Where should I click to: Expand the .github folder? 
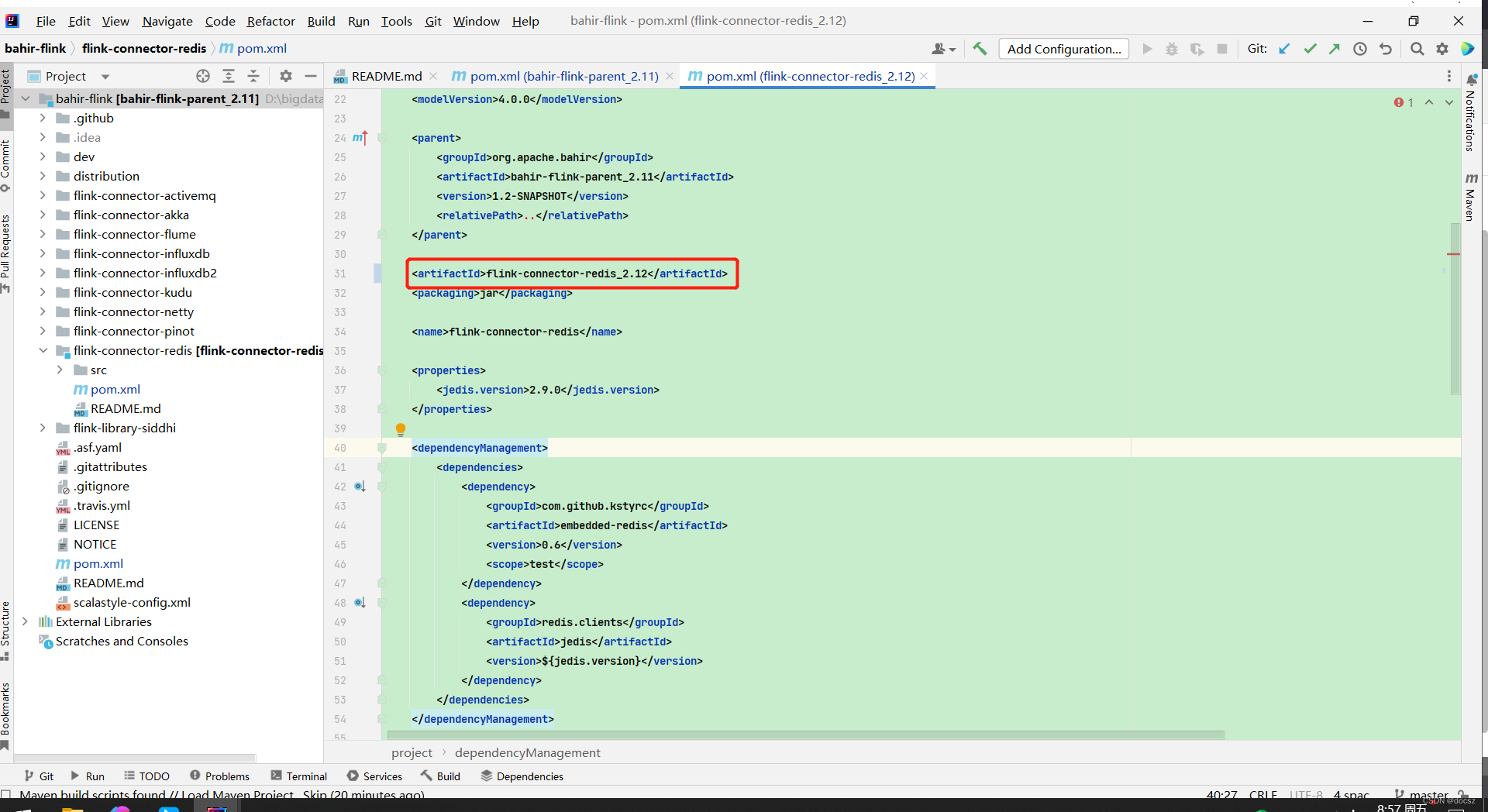coord(43,118)
